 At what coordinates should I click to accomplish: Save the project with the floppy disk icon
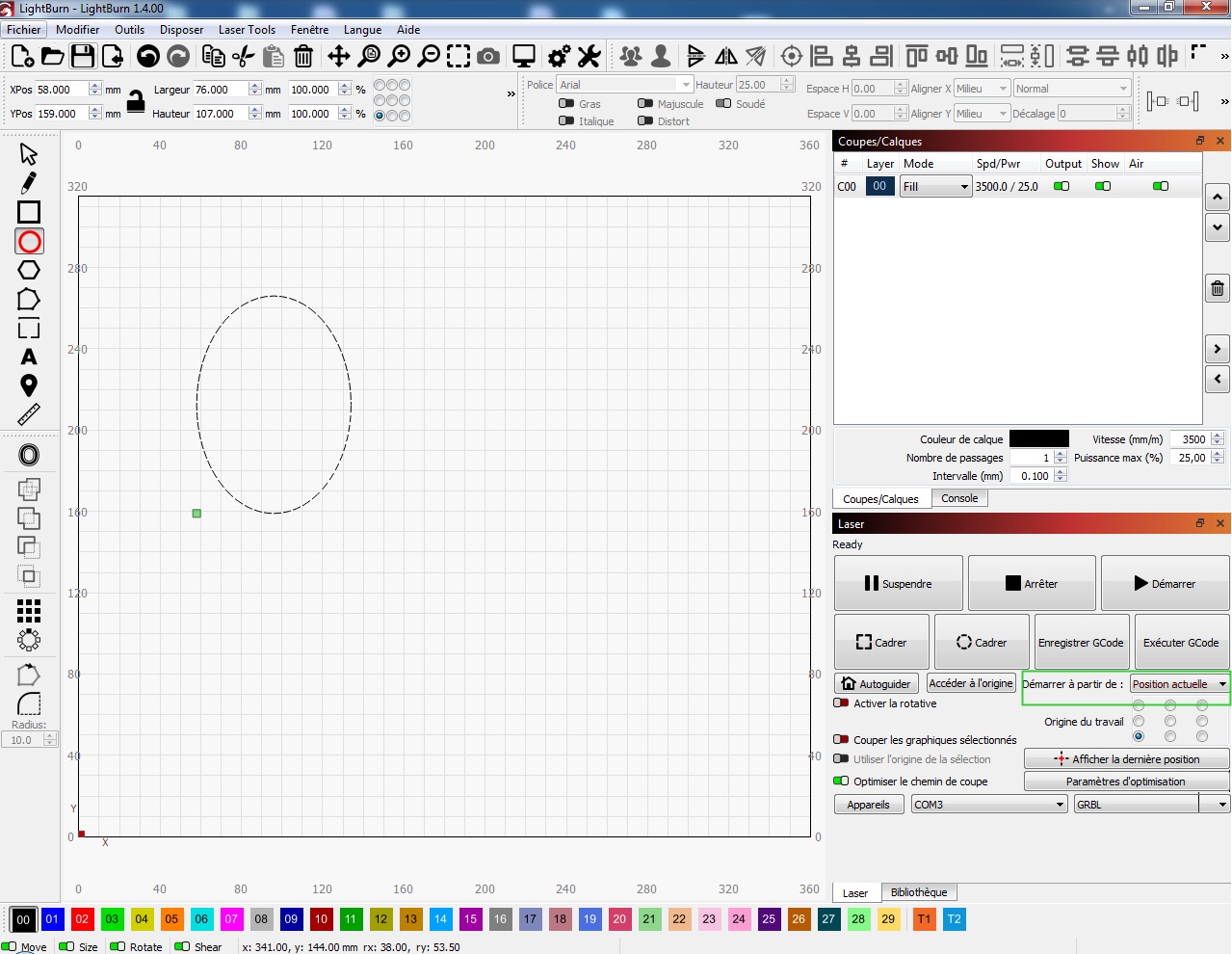[x=83, y=56]
